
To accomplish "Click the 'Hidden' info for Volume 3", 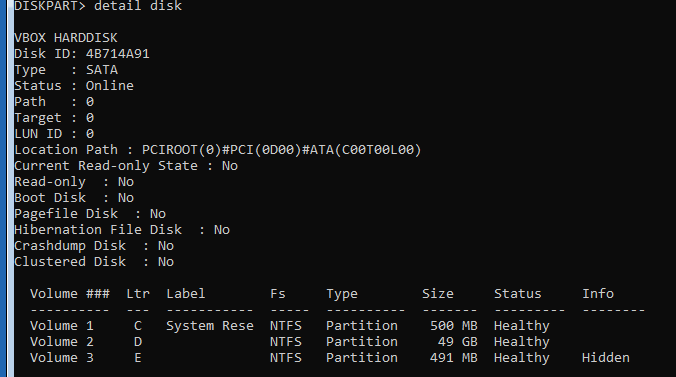I will coord(606,358).
